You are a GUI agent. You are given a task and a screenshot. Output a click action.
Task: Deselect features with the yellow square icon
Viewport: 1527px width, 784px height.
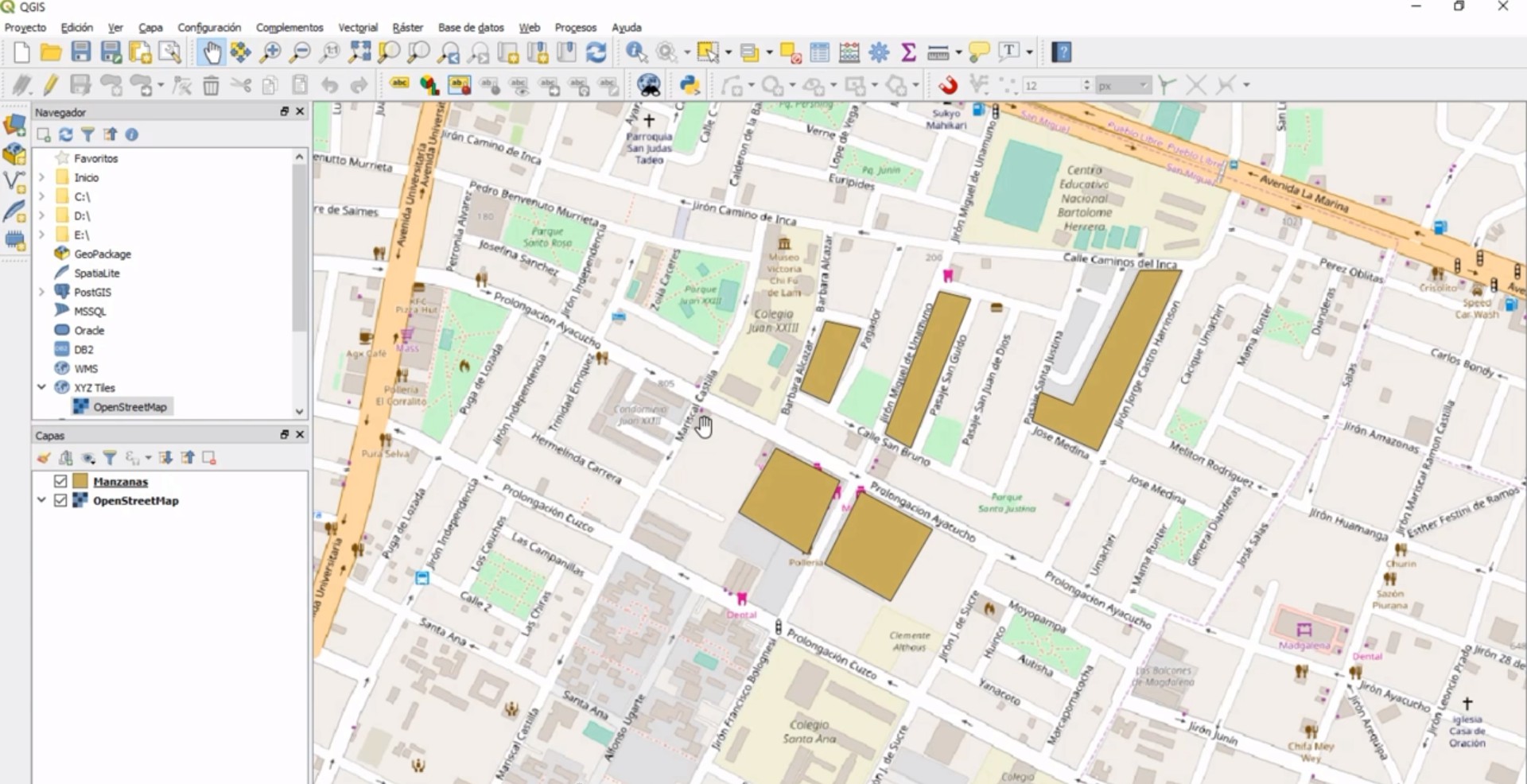click(x=791, y=52)
